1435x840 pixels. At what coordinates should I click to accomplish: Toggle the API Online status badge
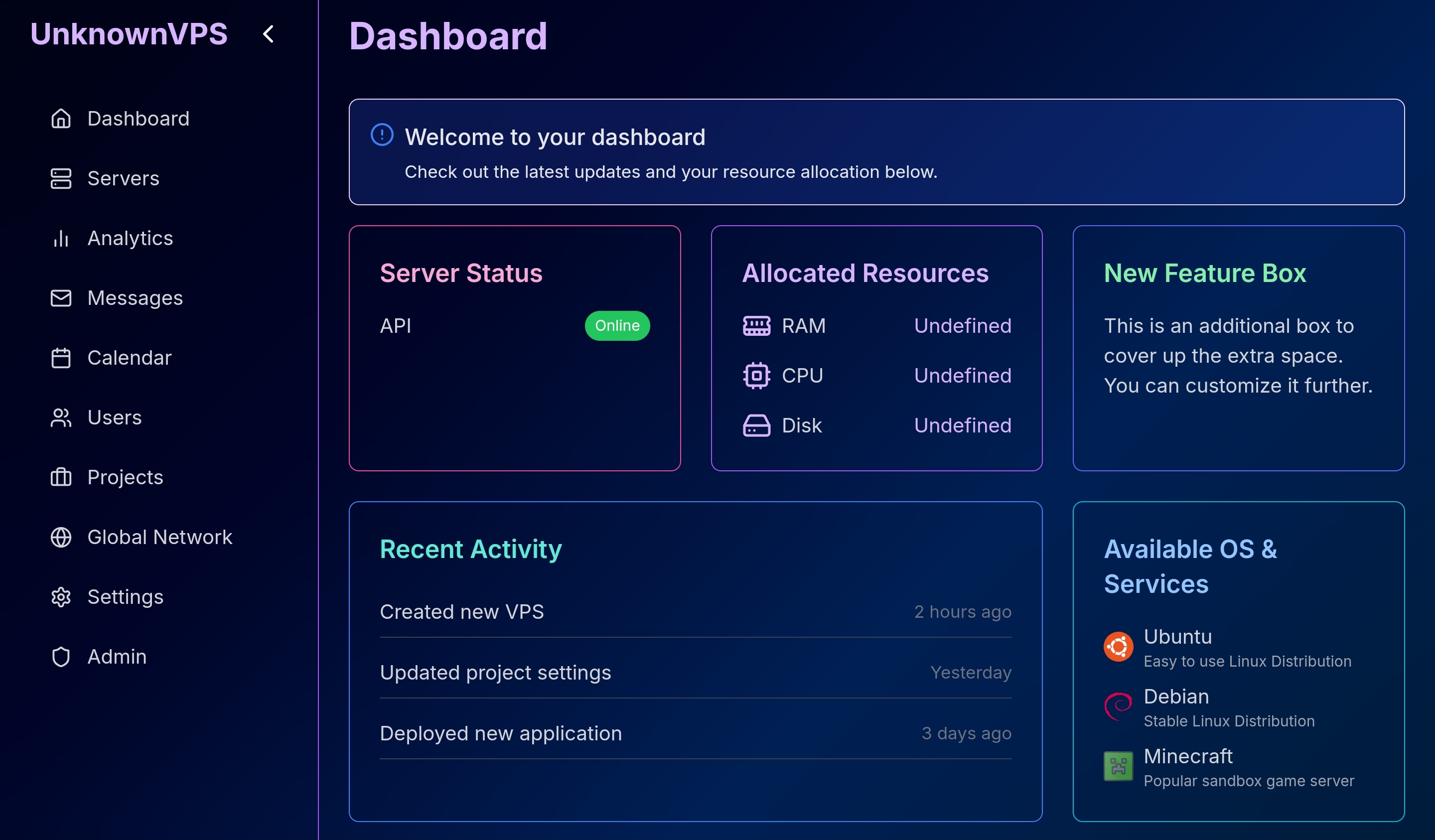617,326
